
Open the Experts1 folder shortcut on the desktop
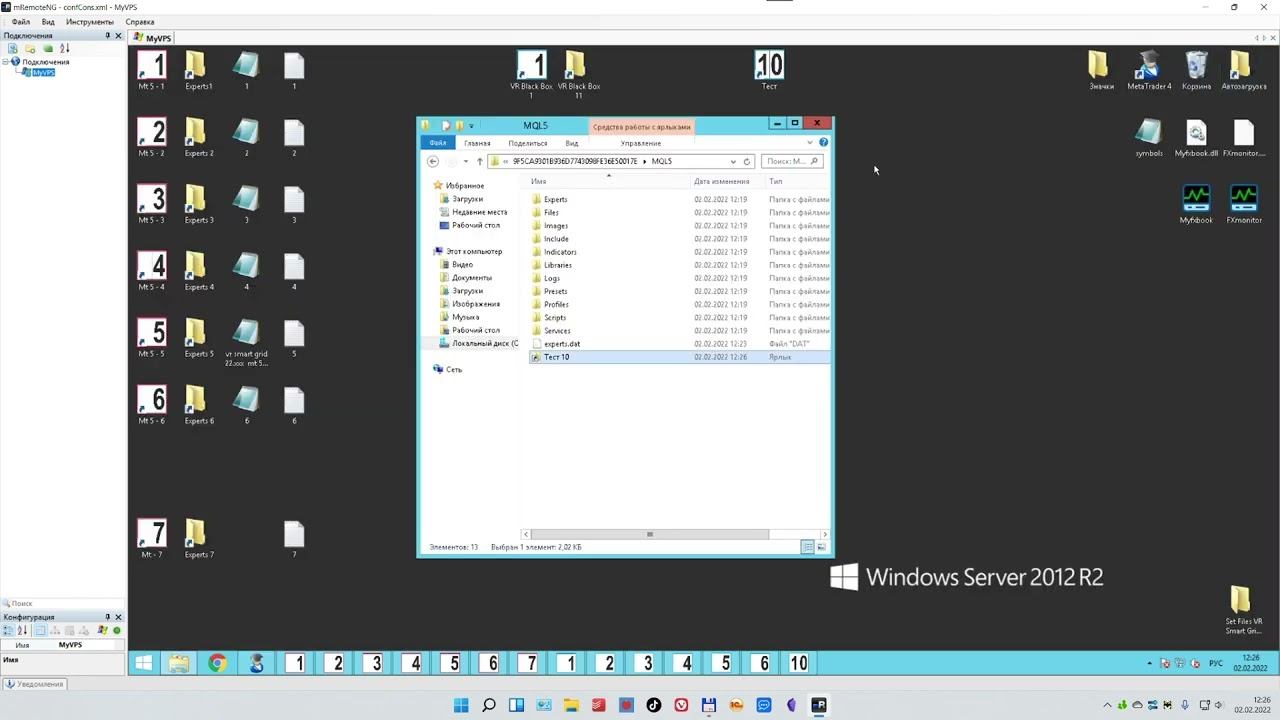tap(198, 70)
